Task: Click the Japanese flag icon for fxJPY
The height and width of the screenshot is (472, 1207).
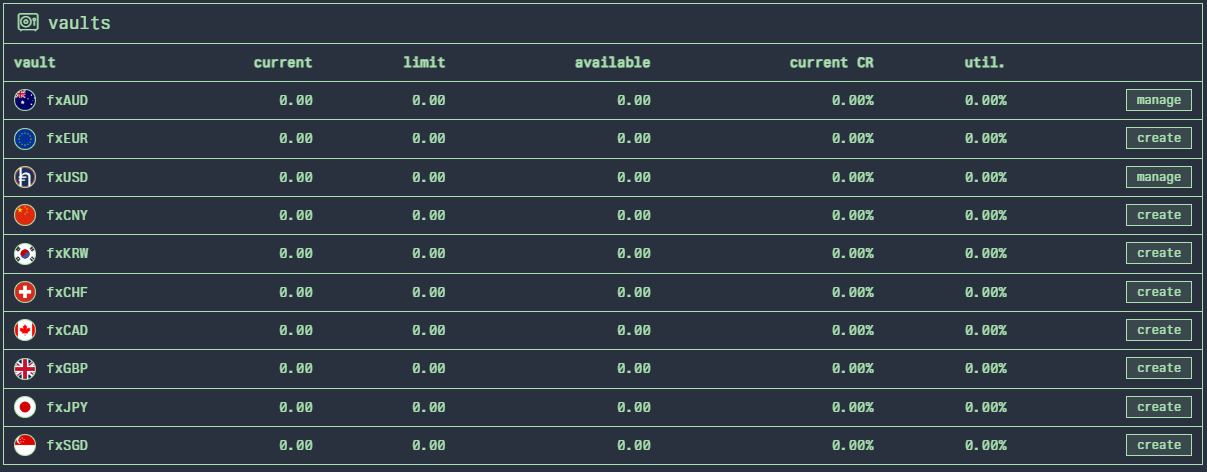Action: (x=25, y=407)
